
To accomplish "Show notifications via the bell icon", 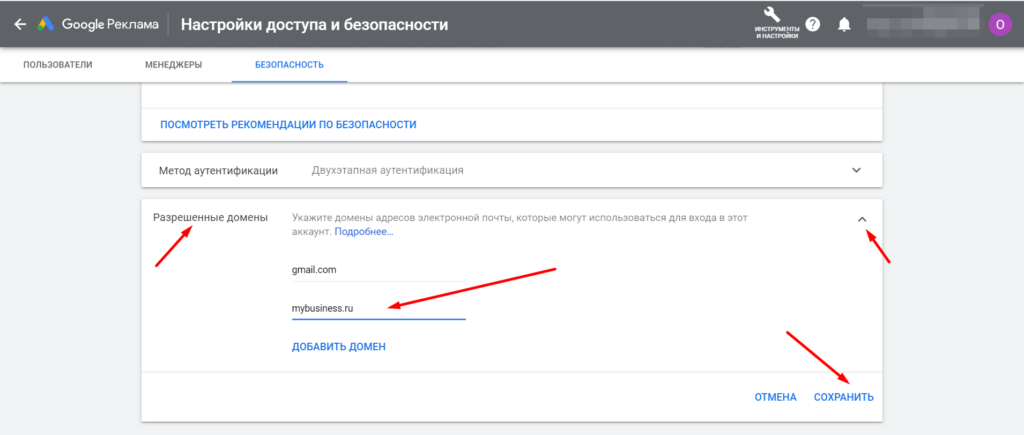I will tap(844, 23).
